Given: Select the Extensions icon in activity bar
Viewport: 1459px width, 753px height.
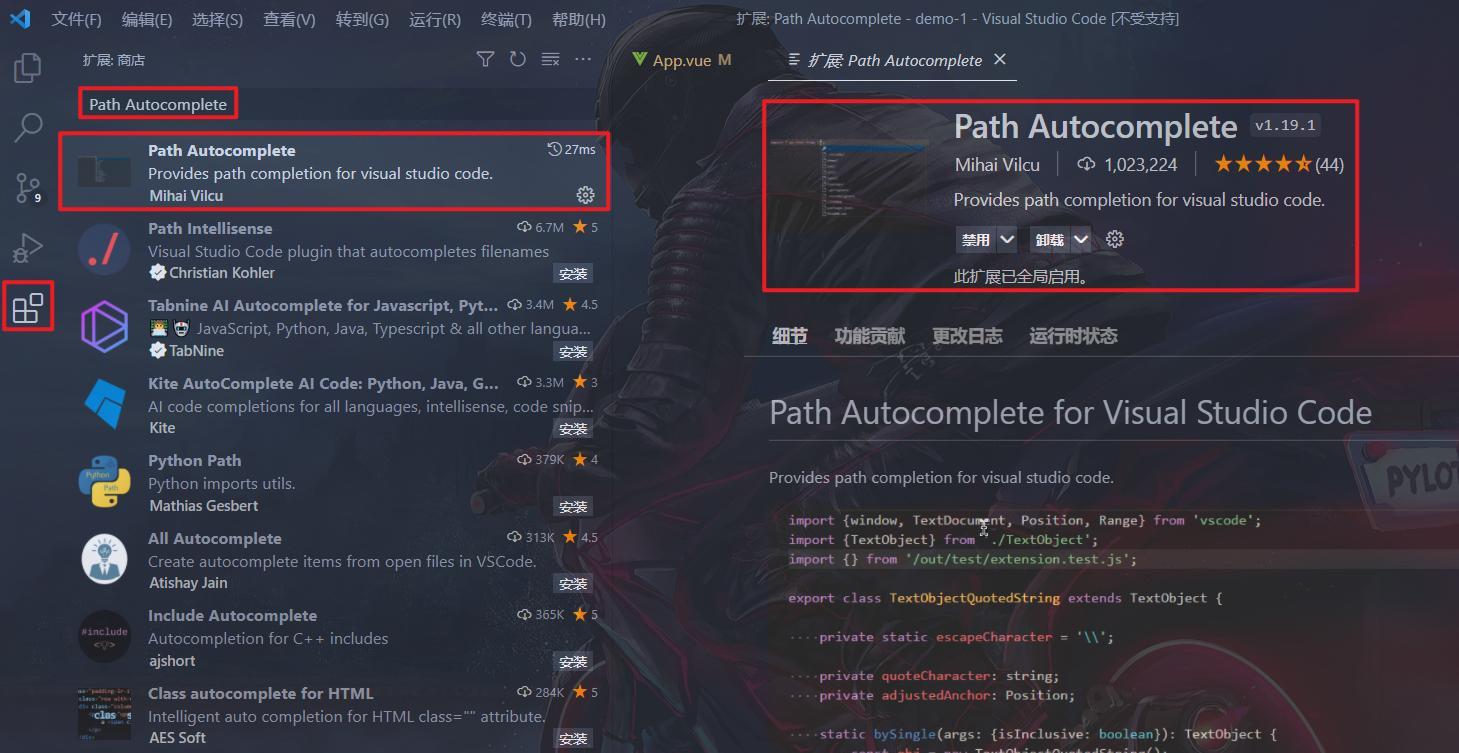Looking at the screenshot, I should pos(26,307).
